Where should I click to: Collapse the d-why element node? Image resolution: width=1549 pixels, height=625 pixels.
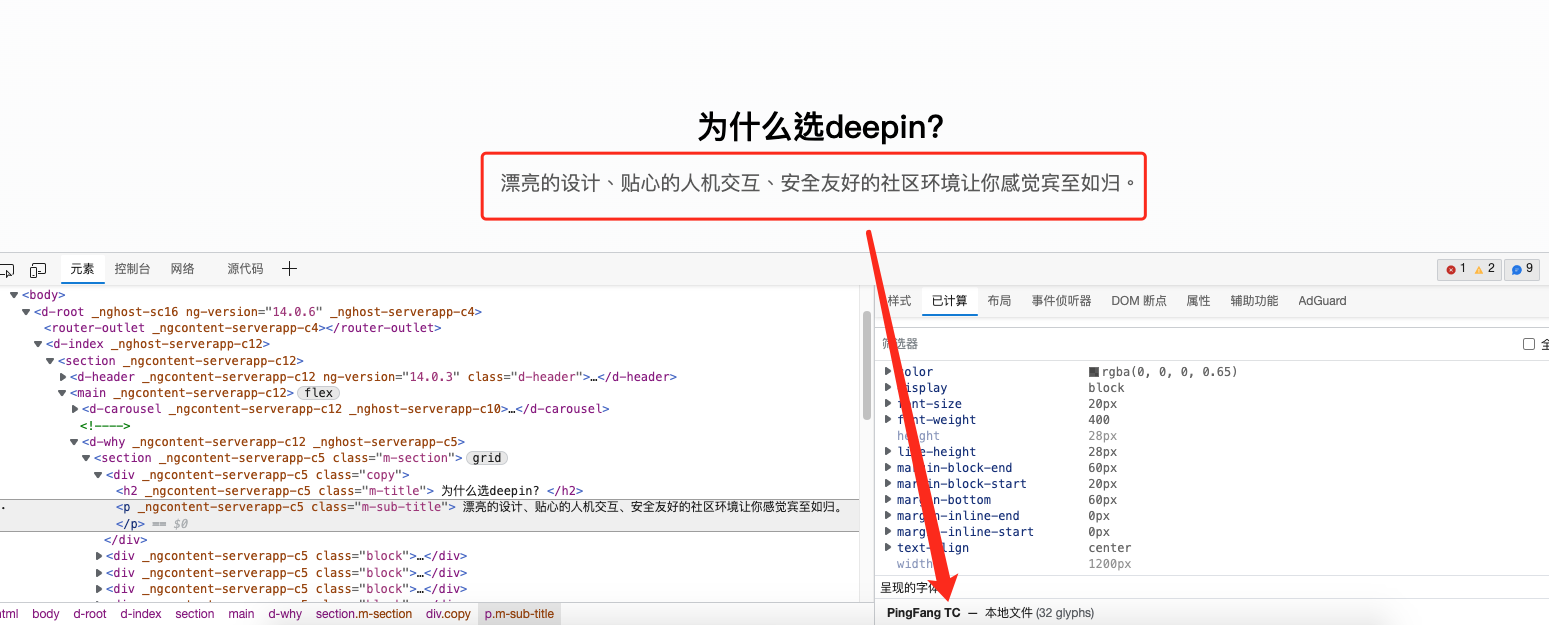tap(74, 442)
